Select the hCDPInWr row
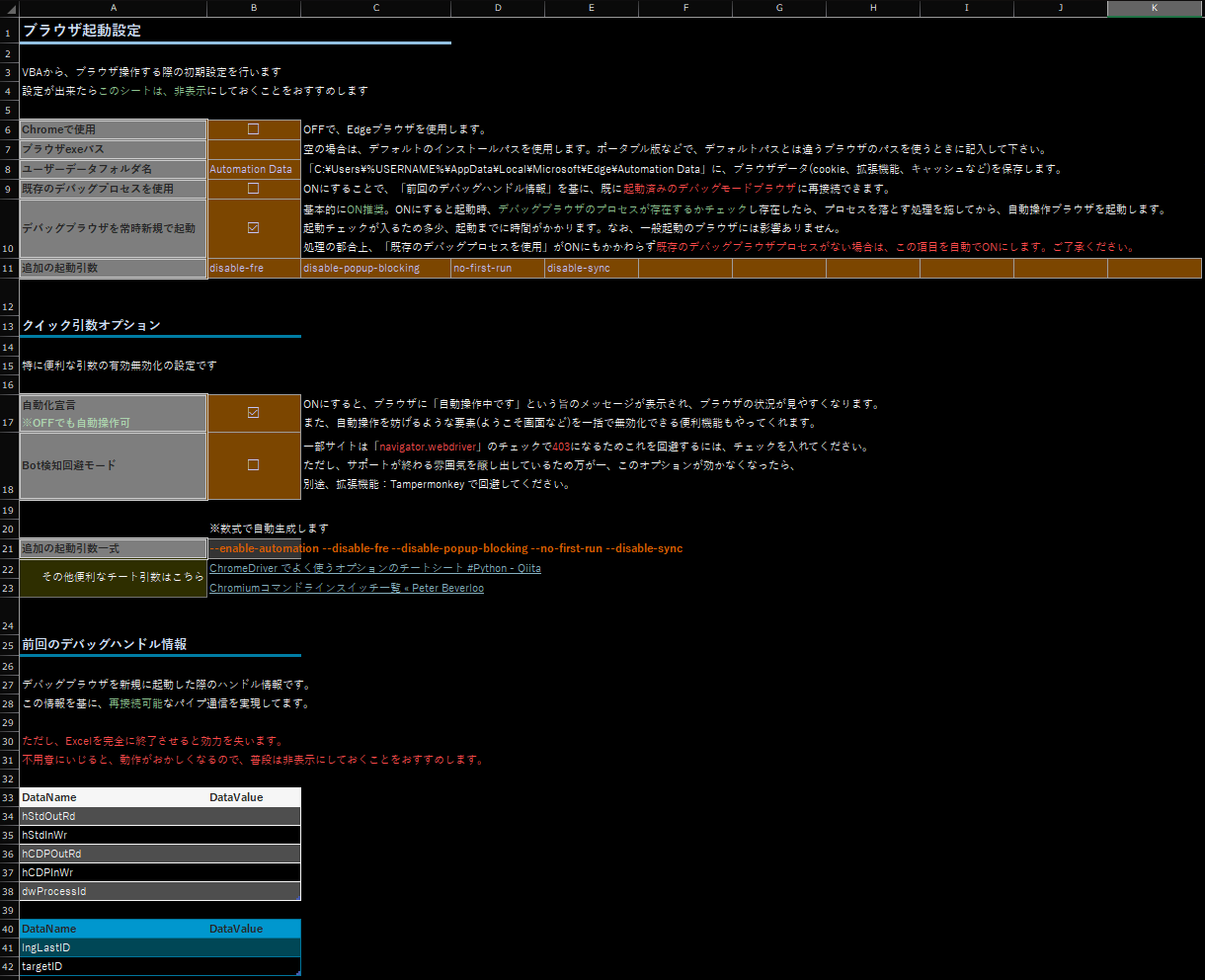Image resolution: width=1205 pixels, height=980 pixels. [x=160, y=872]
